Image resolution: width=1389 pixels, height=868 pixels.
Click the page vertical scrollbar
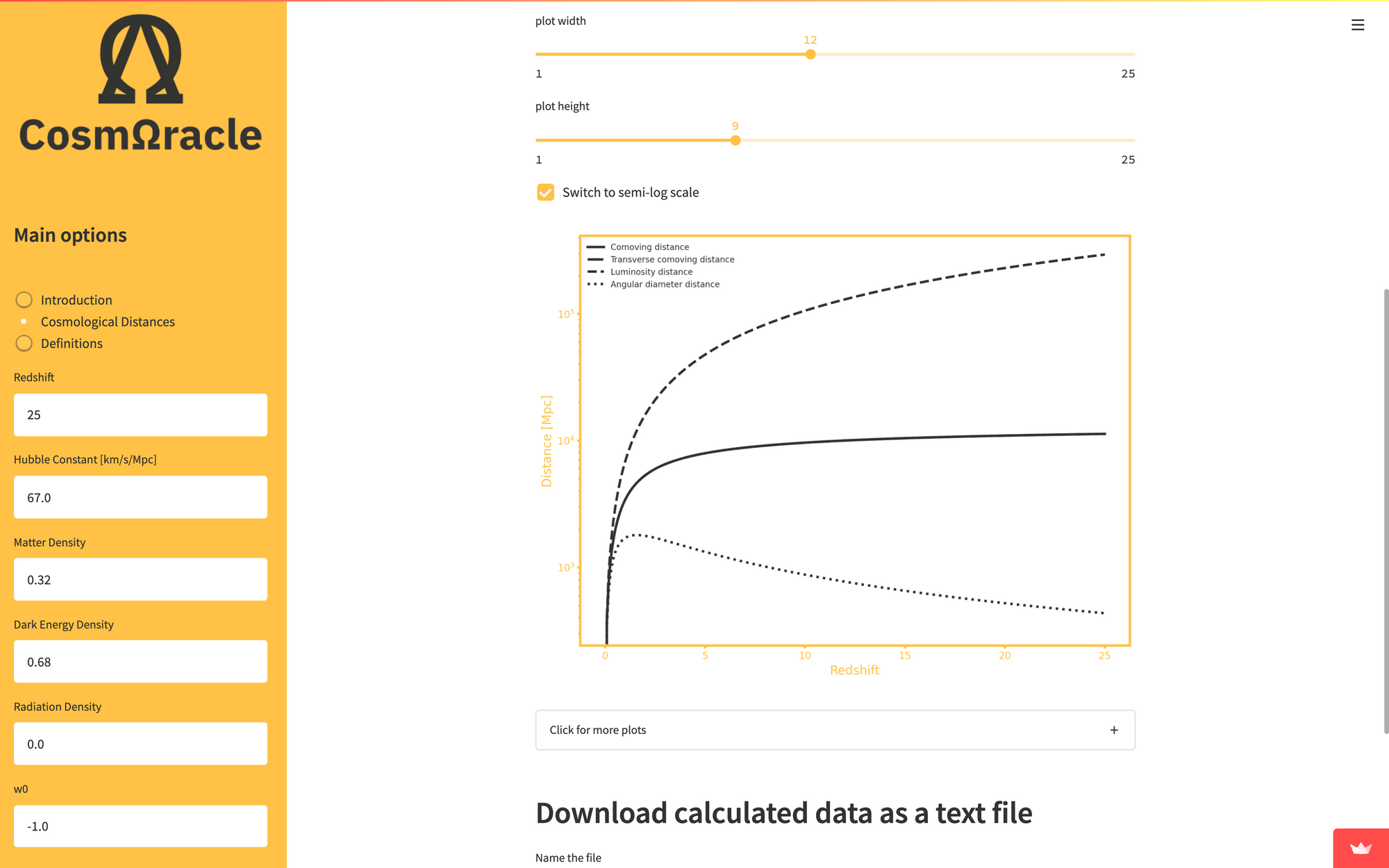[x=1386, y=510]
